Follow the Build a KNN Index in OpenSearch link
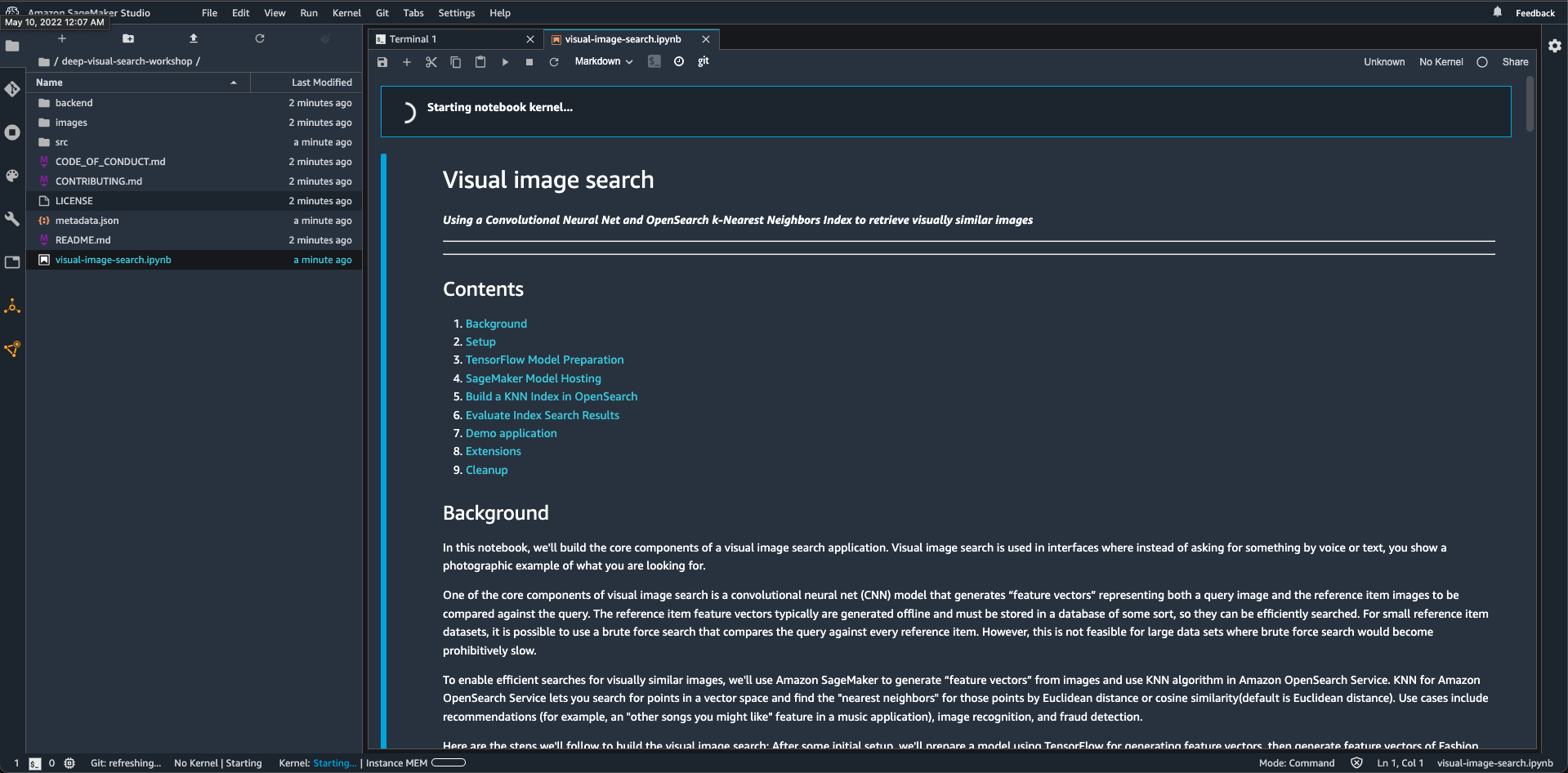The width and height of the screenshot is (1568, 773). 552,396
